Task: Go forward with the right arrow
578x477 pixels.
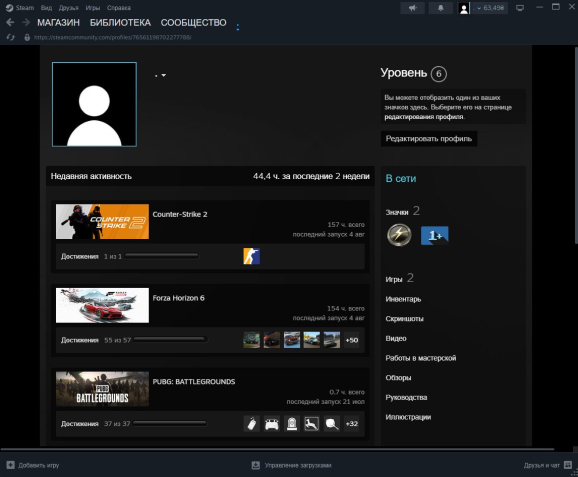Action: coord(26,22)
